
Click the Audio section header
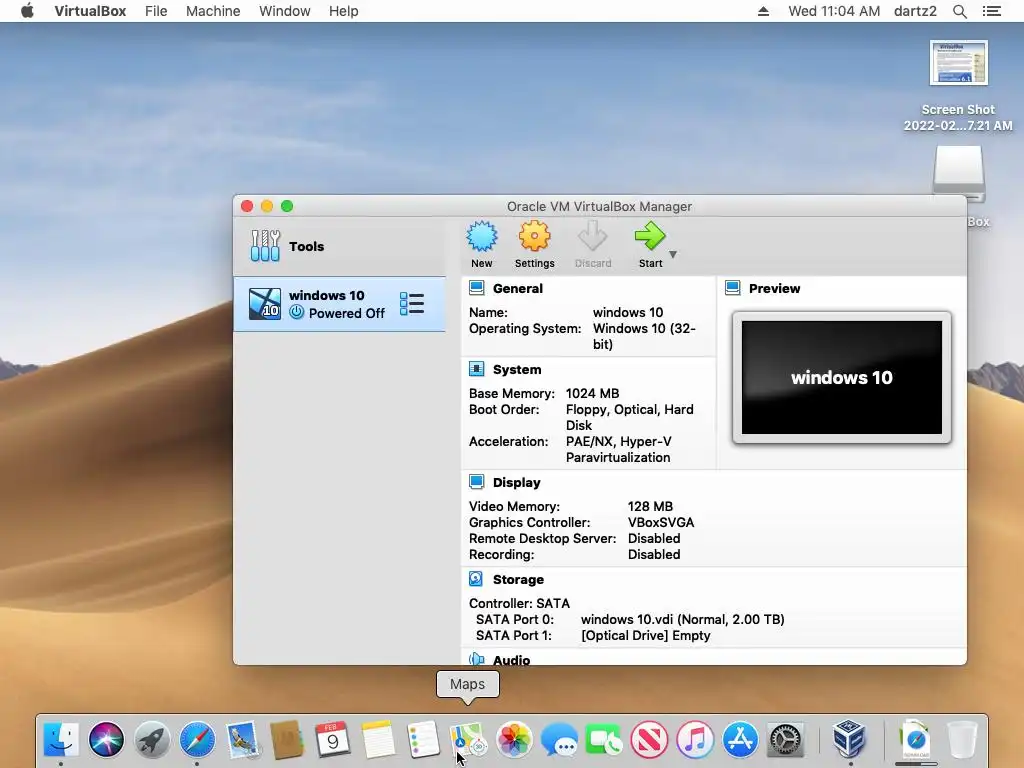click(x=511, y=660)
